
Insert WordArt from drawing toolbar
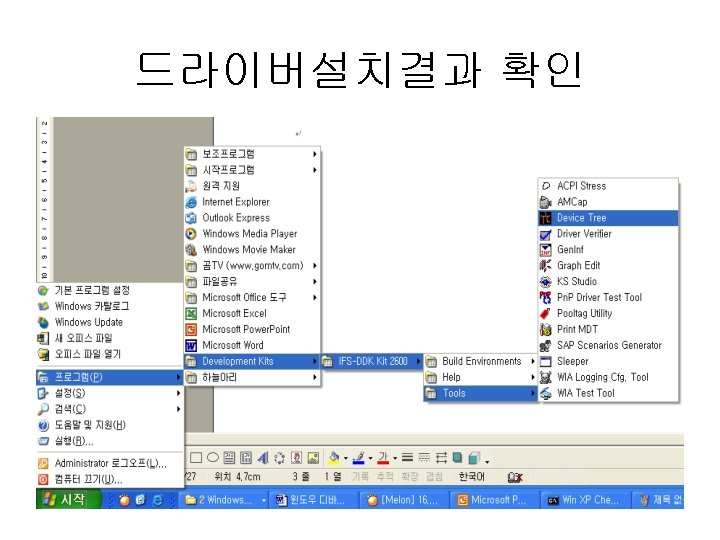click(263, 458)
